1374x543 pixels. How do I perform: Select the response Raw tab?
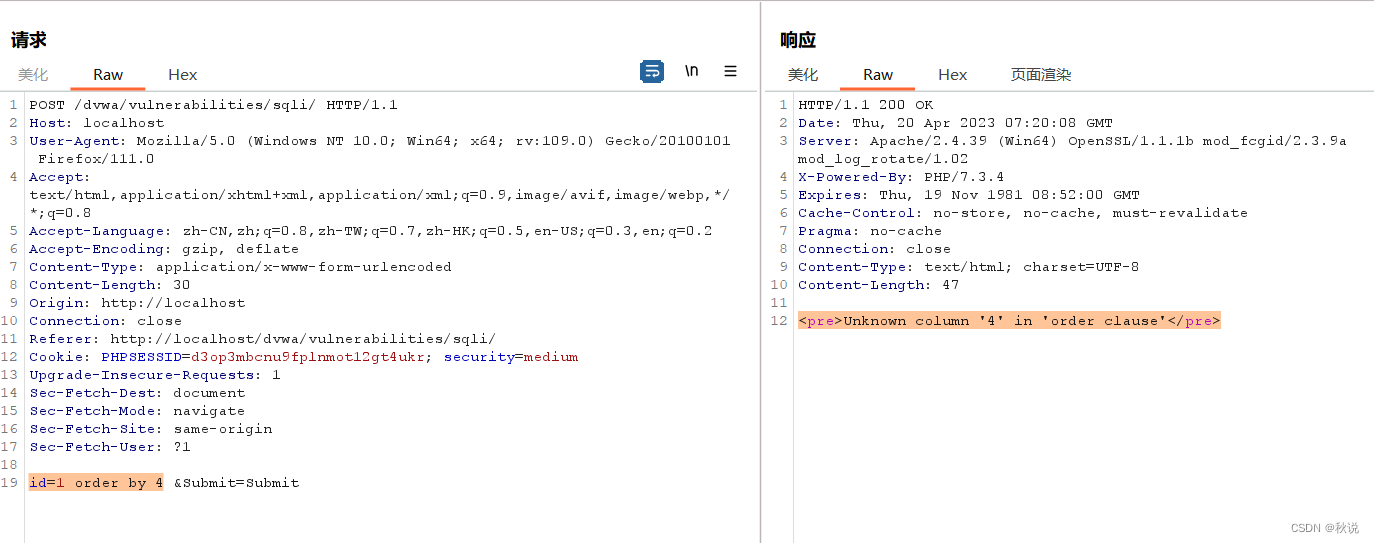878,74
